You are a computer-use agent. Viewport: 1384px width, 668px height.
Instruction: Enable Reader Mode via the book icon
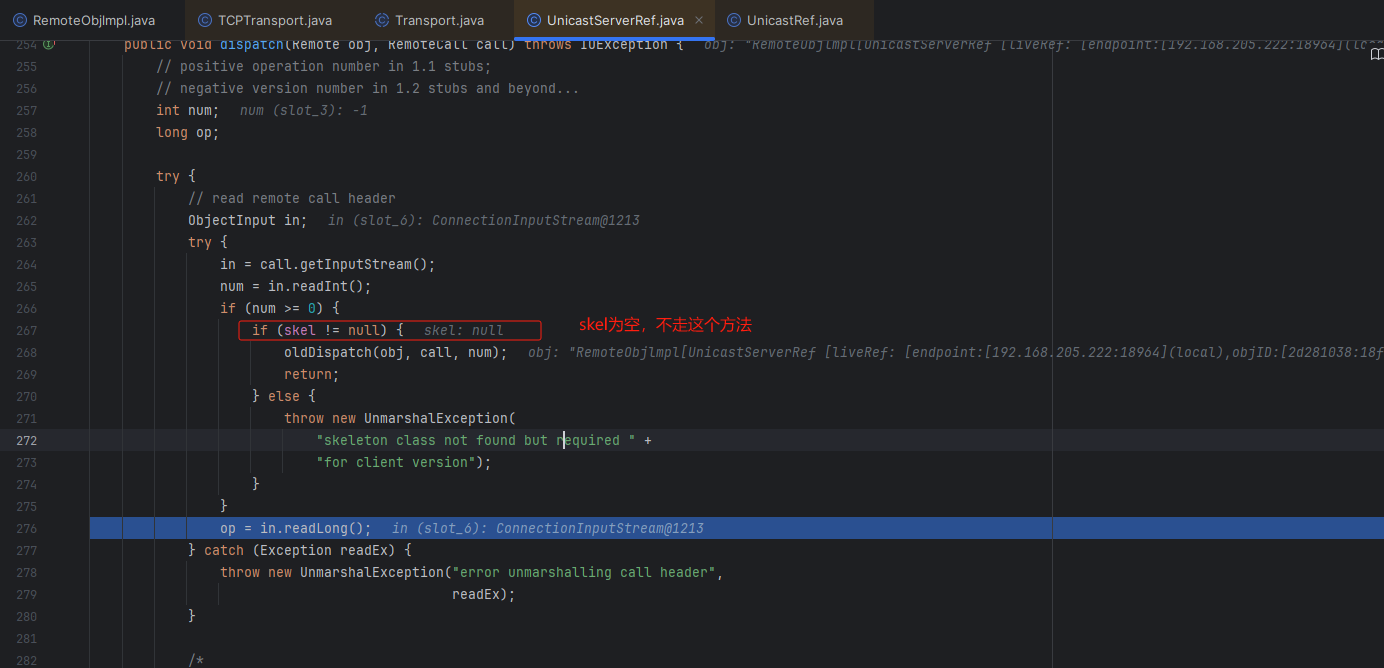[1376, 56]
